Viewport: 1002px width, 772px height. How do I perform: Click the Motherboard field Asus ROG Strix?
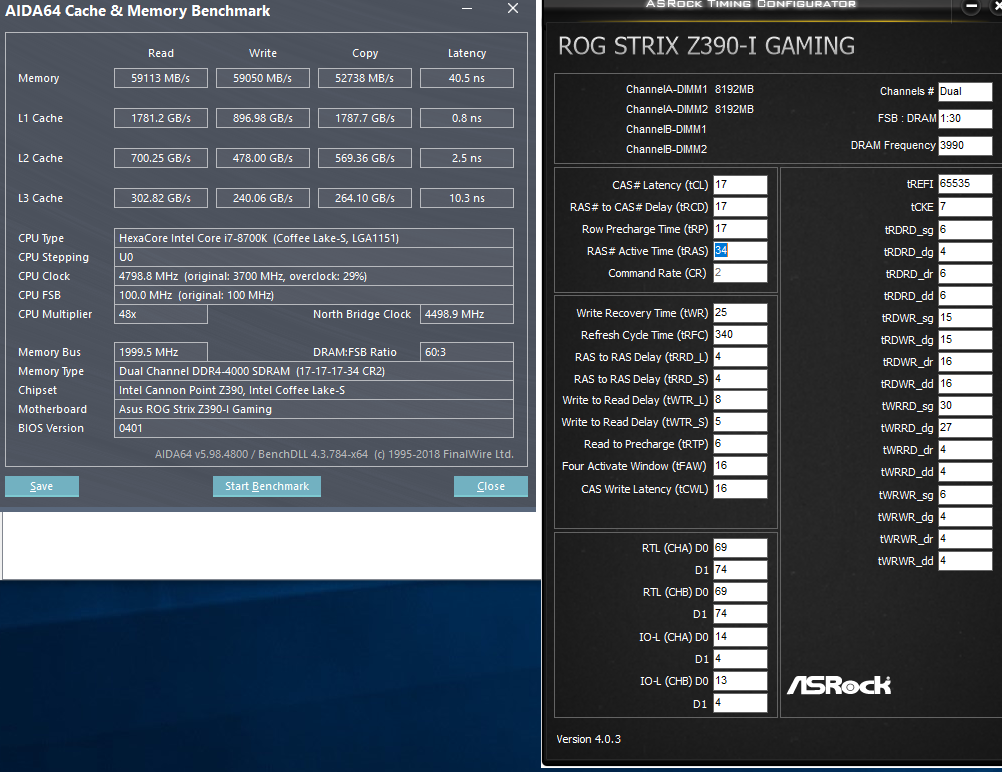(x=314, y=409)
